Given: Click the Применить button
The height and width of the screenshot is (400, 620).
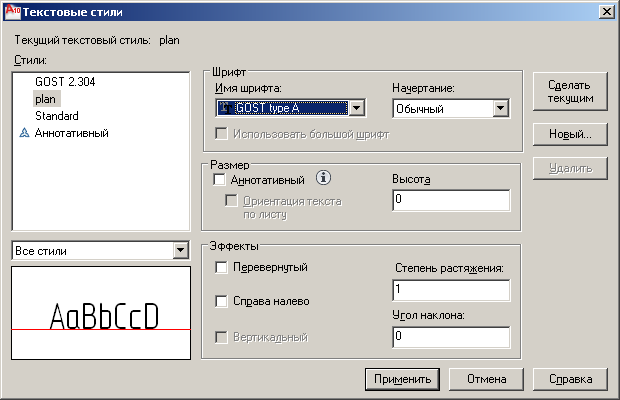Looking at the screenshot, I should [402, 379].
